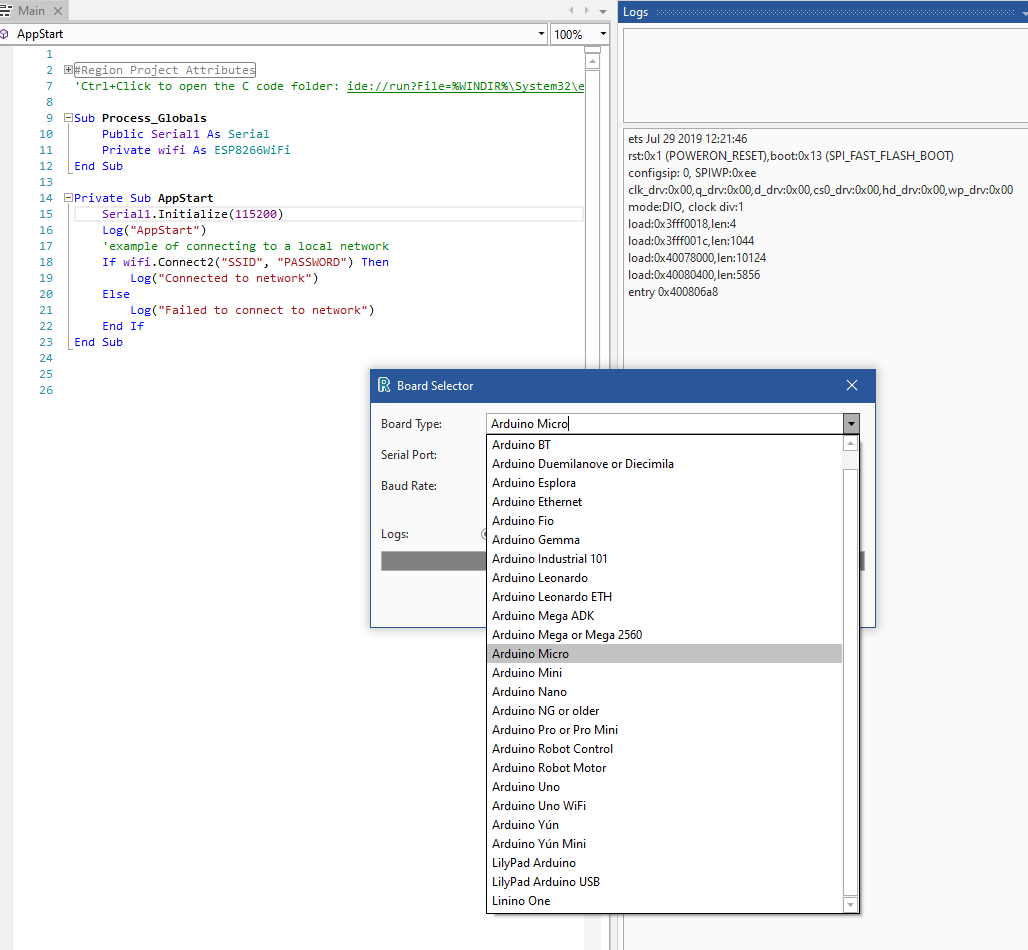Select Arduino NG or older
1028x950 pixels.
pos(665,711)
